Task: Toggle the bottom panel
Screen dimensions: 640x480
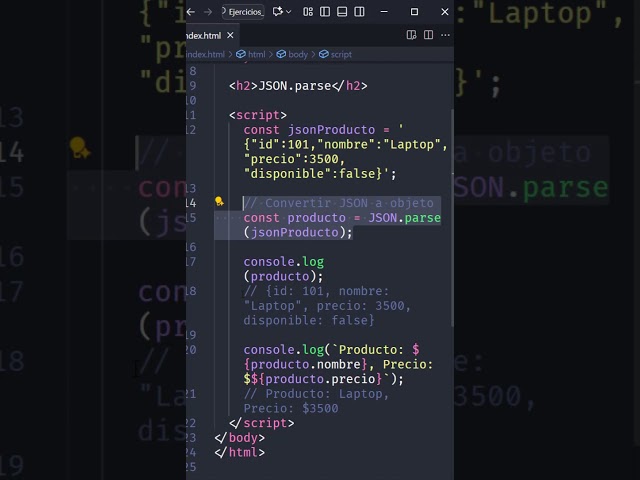Action: [x=342, y=12]
